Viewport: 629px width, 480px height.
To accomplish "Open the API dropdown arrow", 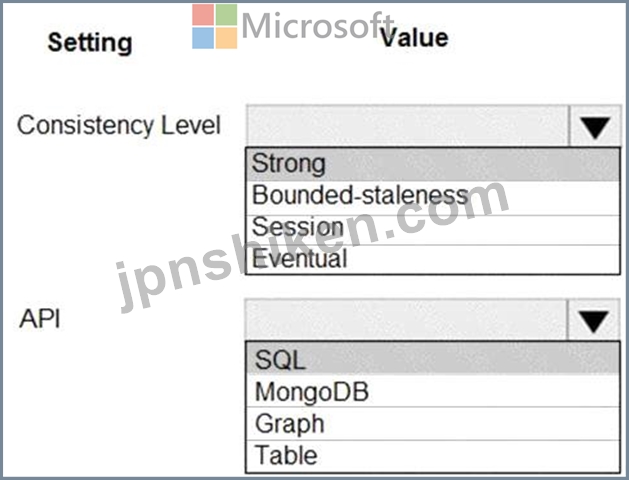I will click(594, 320).
